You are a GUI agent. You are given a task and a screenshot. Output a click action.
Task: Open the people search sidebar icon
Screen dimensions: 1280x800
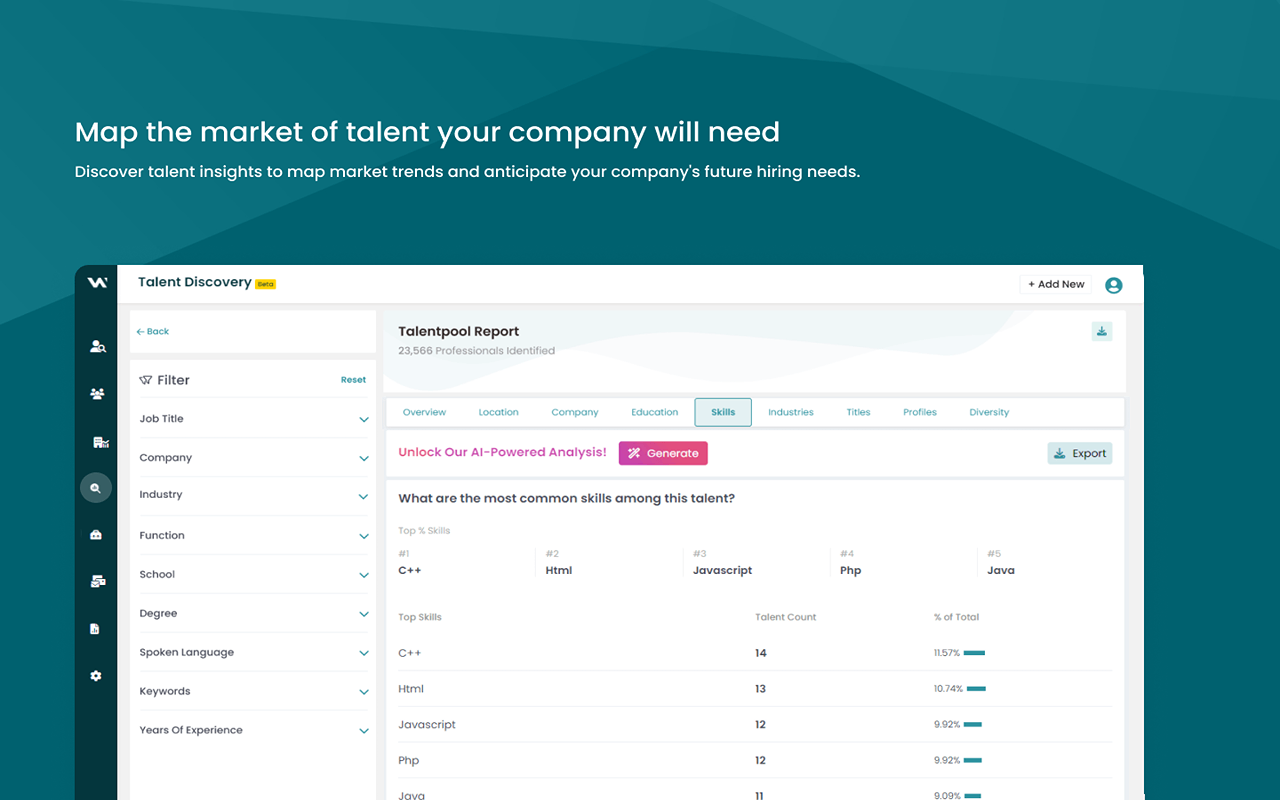point(96,345)
